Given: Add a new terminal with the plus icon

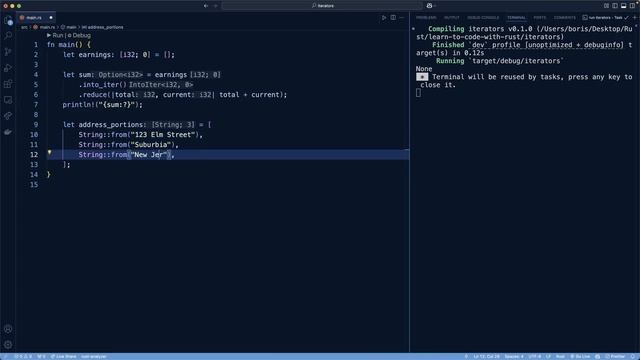Looking at the screenshot, I should tap(635, 18).
